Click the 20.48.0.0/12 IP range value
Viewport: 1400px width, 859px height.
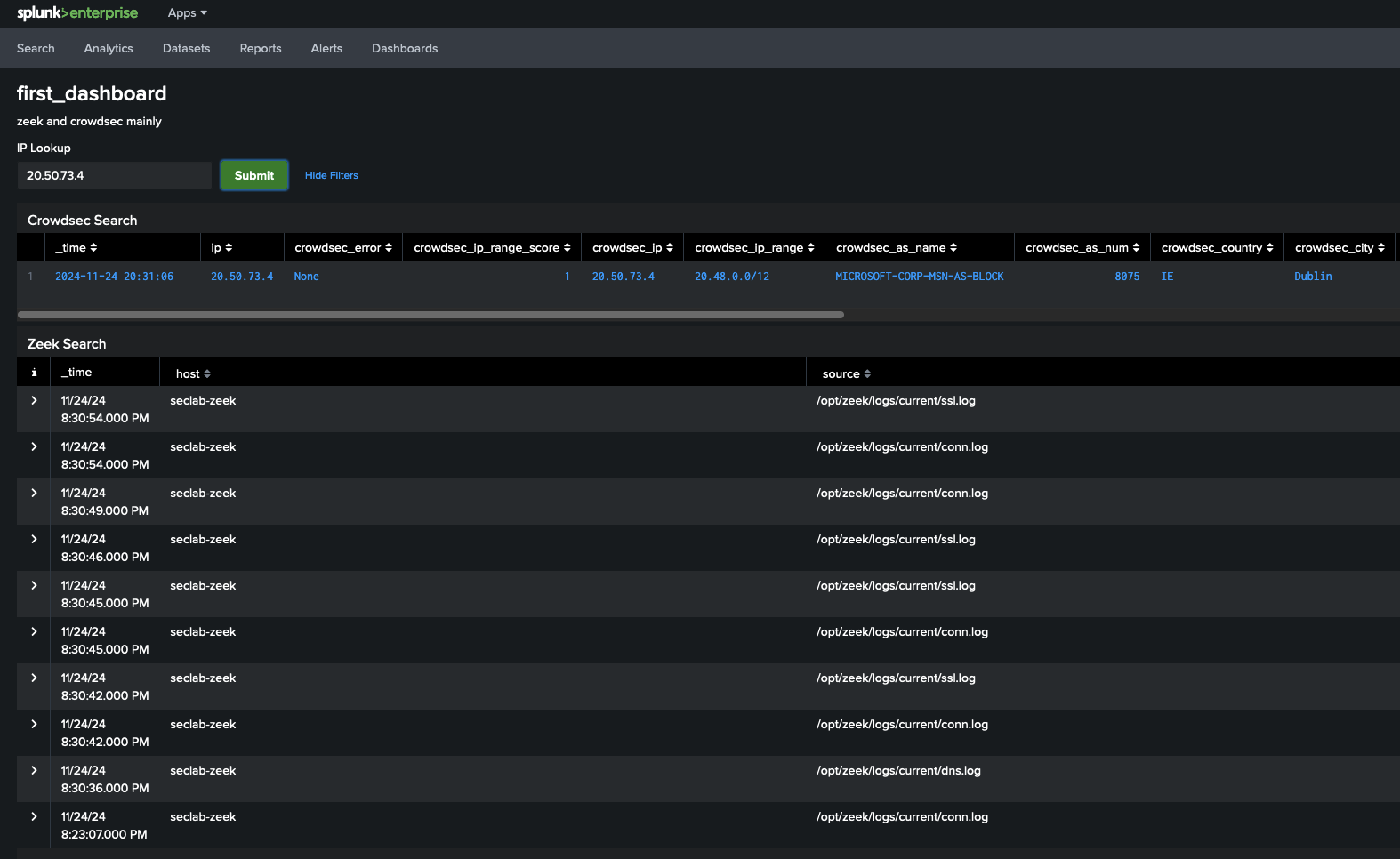point(732,277)
